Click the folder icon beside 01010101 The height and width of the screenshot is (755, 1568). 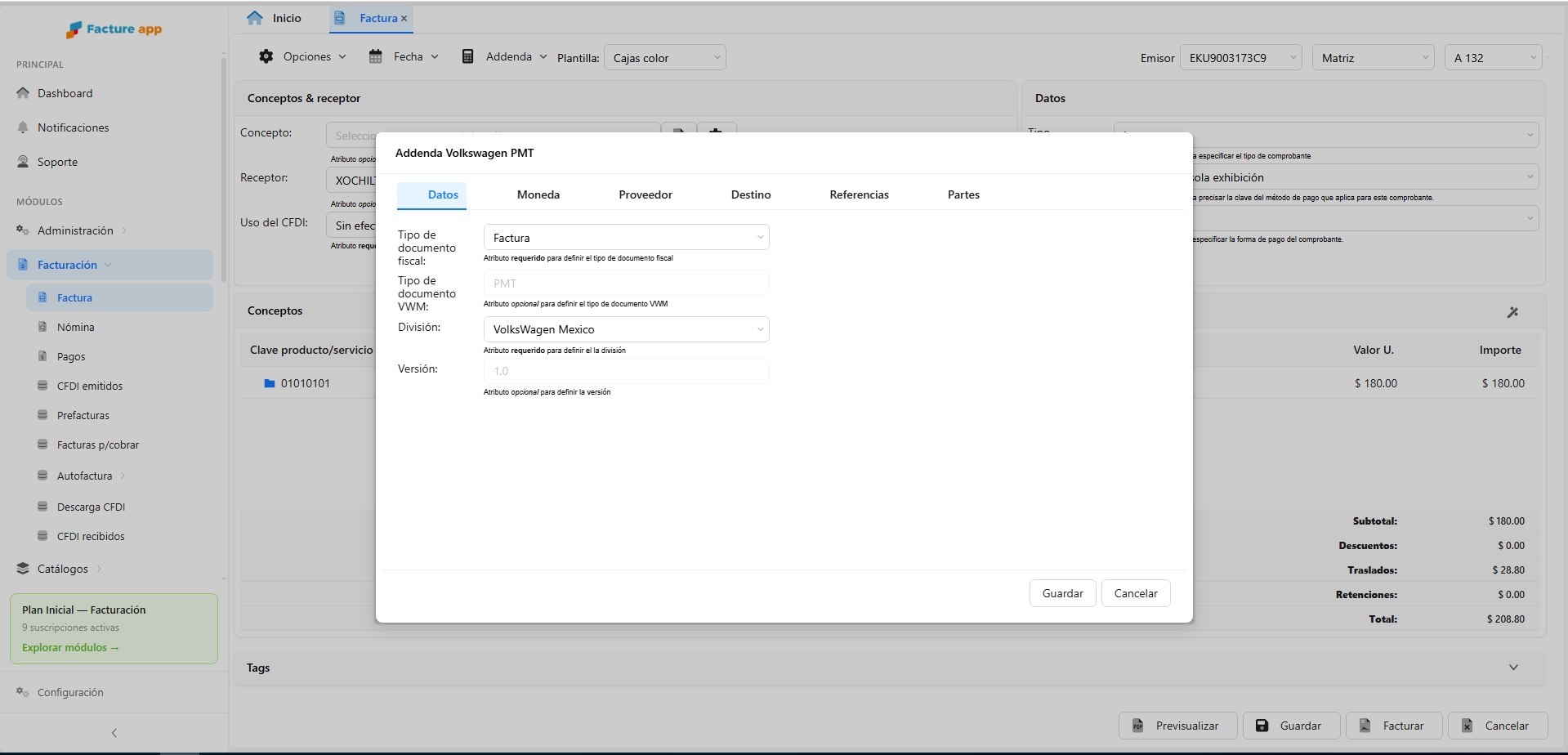point(270,383)
